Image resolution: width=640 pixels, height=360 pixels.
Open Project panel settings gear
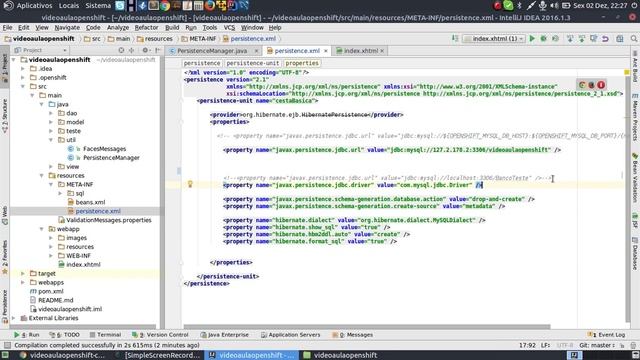pyautogui.click(x=145, y=50)
